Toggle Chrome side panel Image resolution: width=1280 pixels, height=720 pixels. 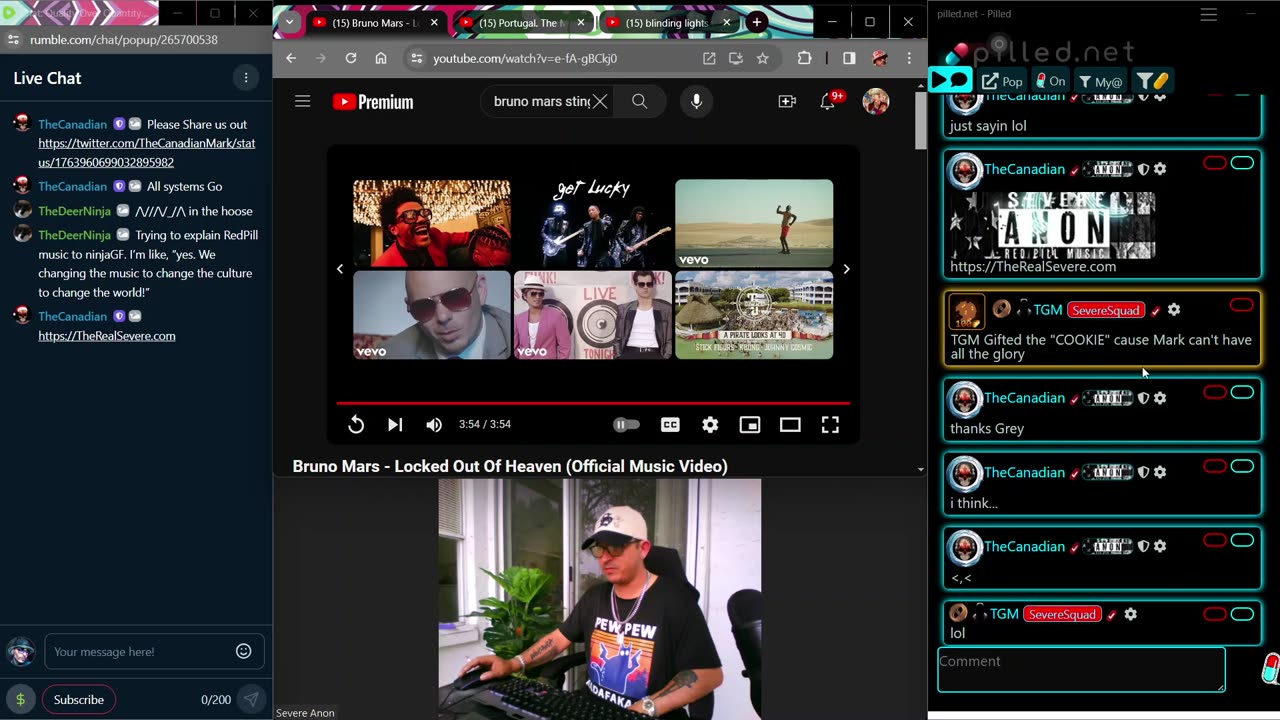(x=849, y=58)
